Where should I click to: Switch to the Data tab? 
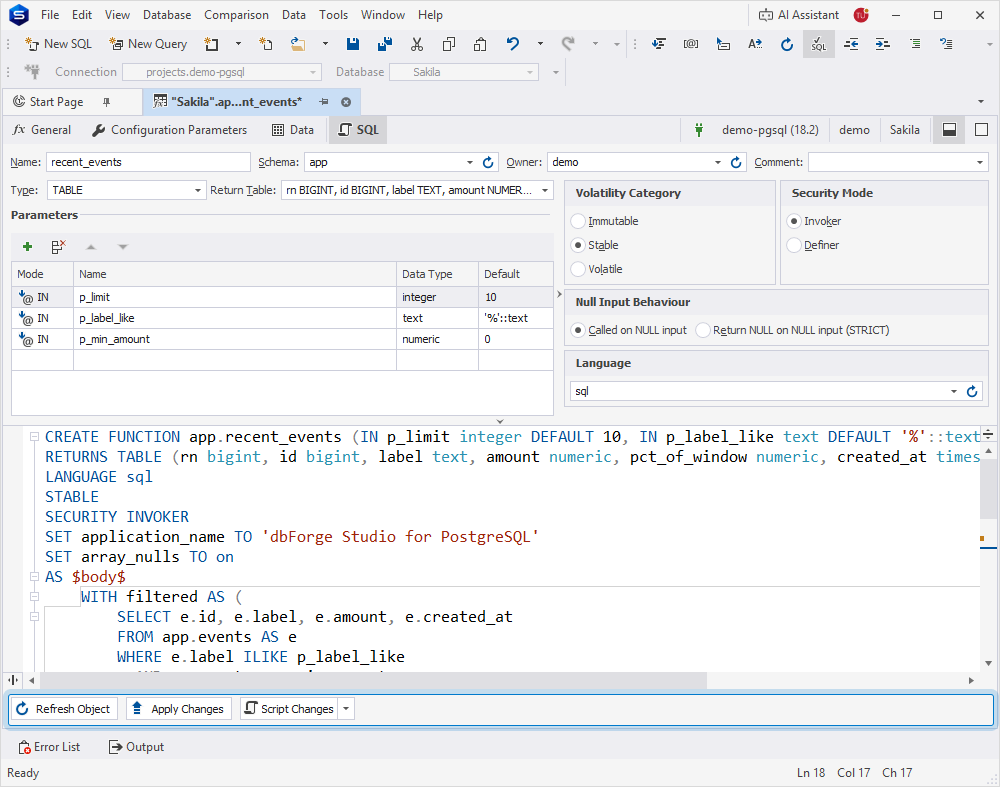coord(293,130)
